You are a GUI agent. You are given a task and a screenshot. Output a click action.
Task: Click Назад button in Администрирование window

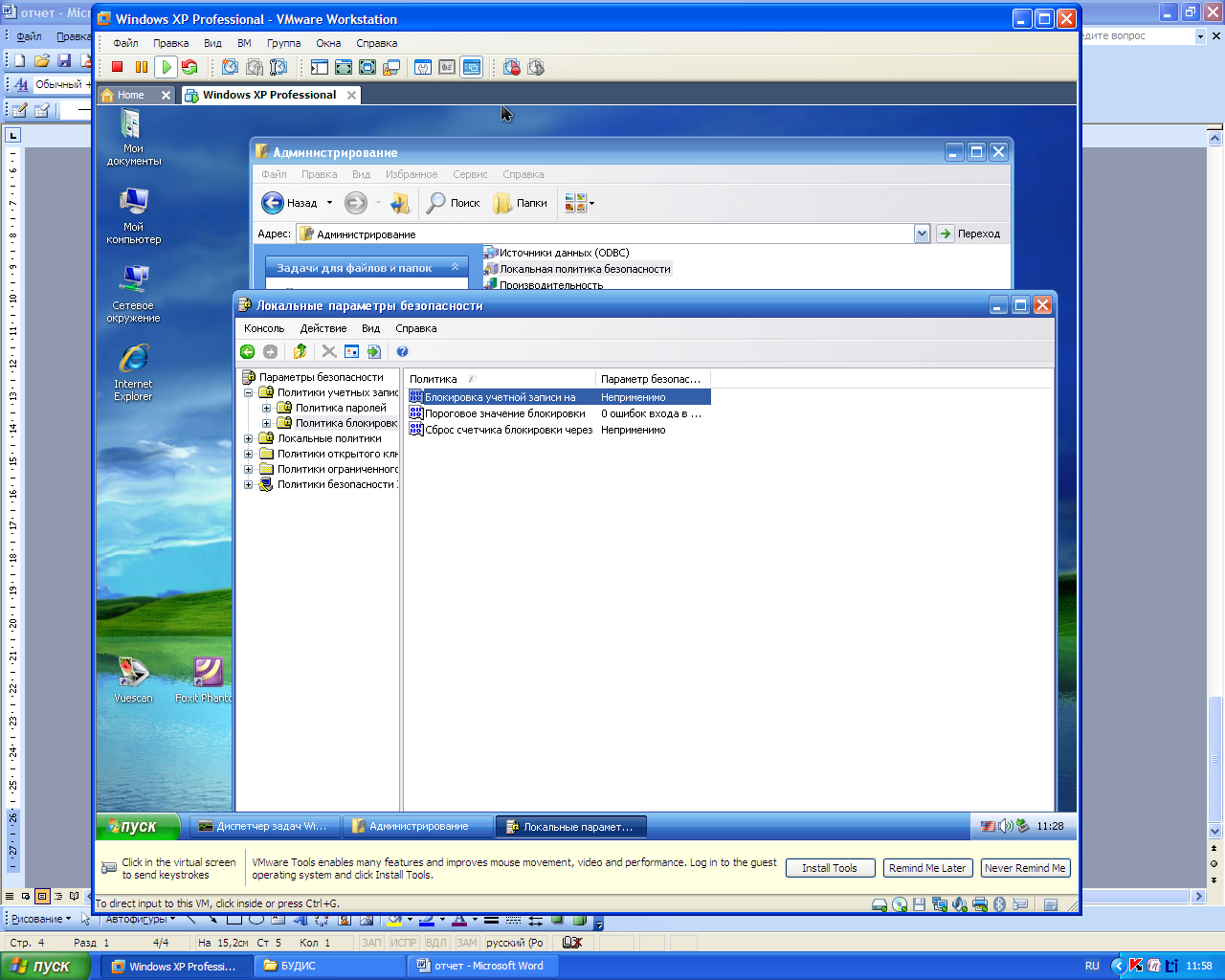point(289,203)
